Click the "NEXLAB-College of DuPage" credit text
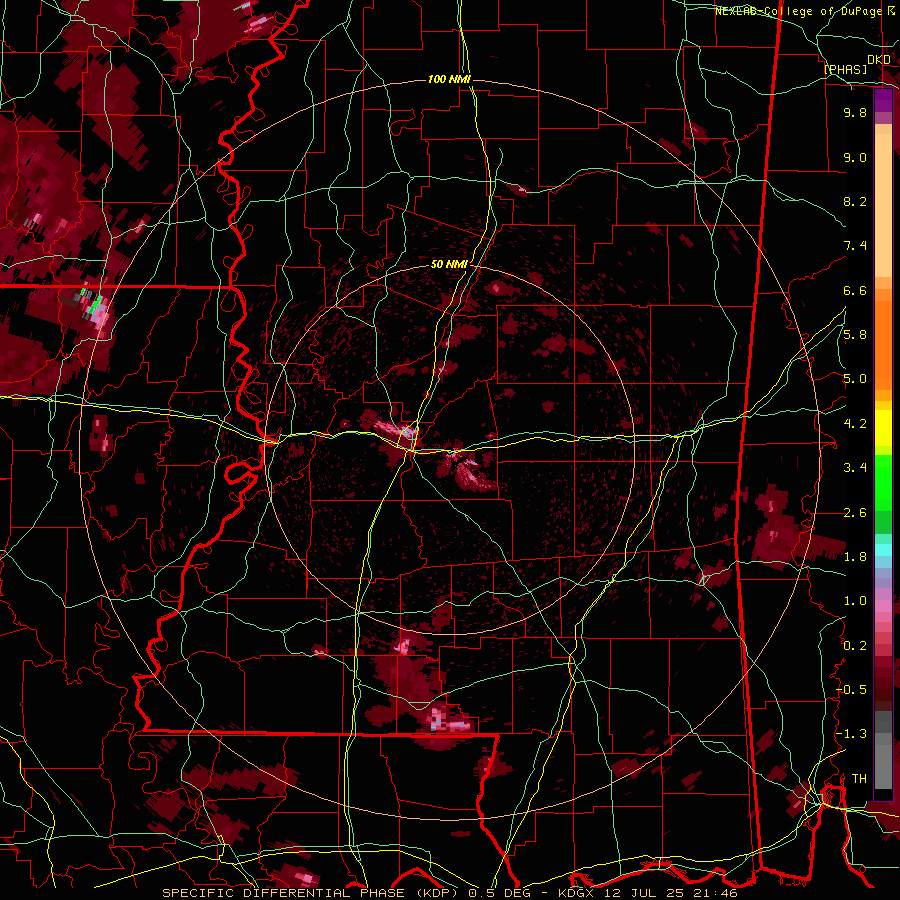Viewport: 900px width, 900px height. pos(800,11)
